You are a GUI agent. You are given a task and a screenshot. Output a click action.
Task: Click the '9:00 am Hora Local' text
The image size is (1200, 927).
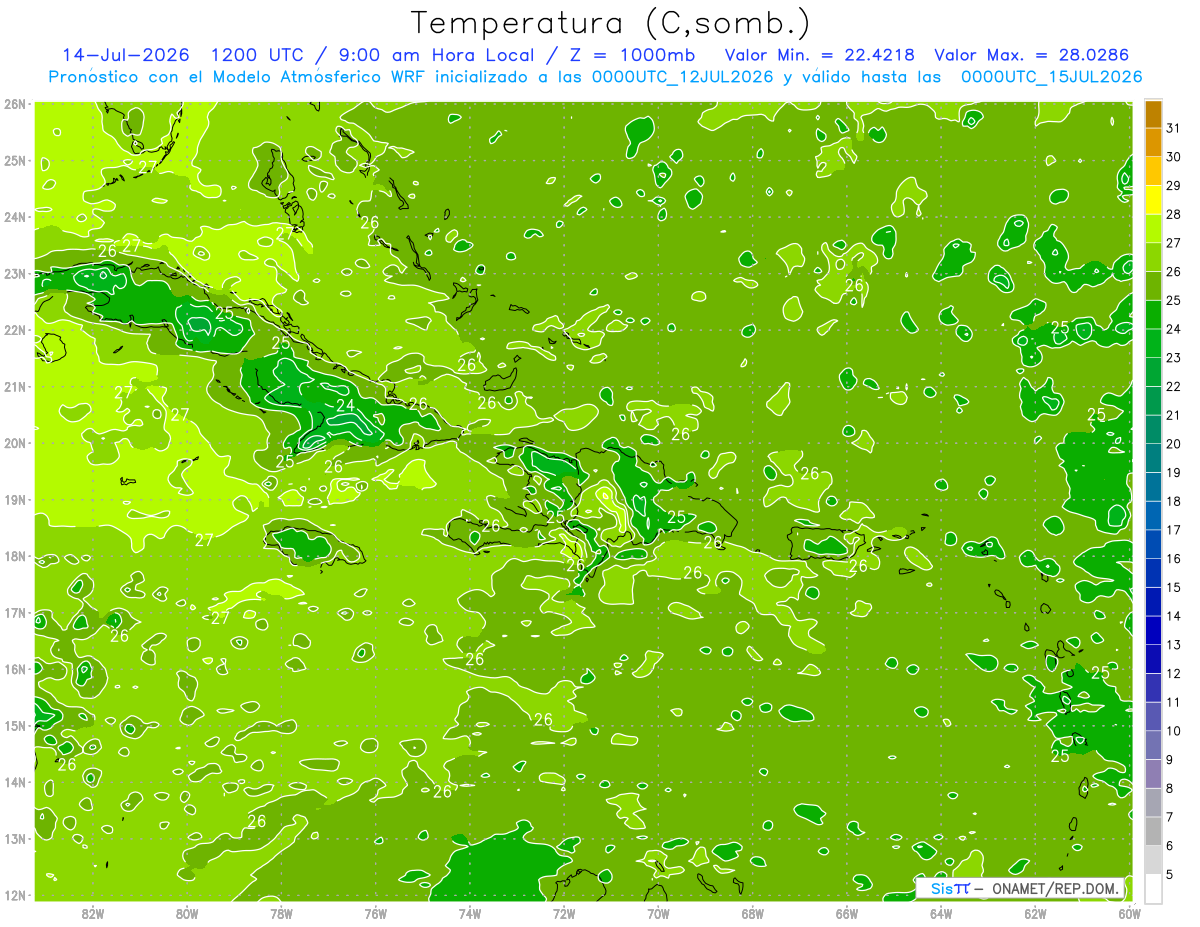pos(437,55)
